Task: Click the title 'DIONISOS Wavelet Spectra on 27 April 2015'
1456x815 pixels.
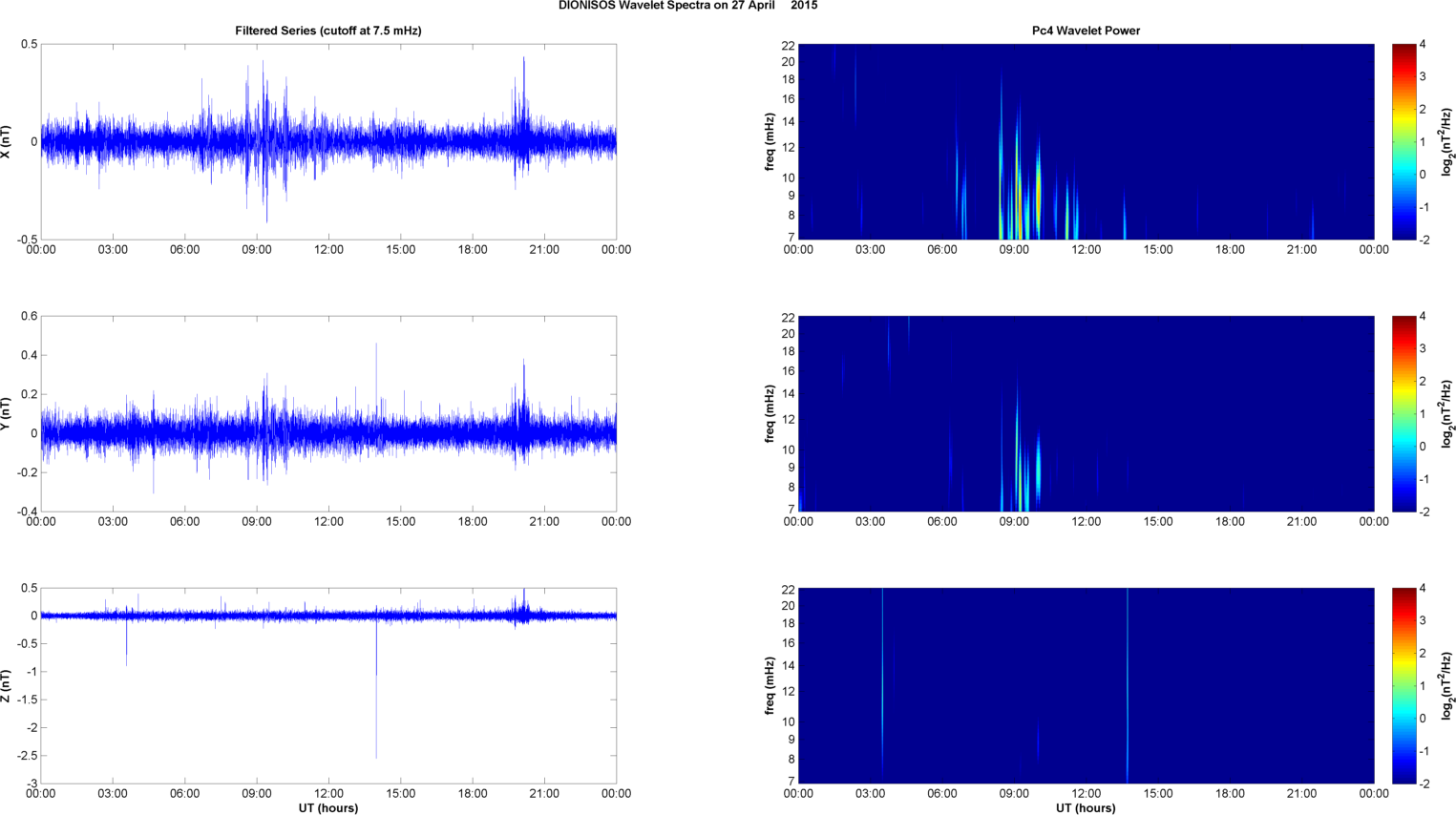Action: click(x=687, y=6)
